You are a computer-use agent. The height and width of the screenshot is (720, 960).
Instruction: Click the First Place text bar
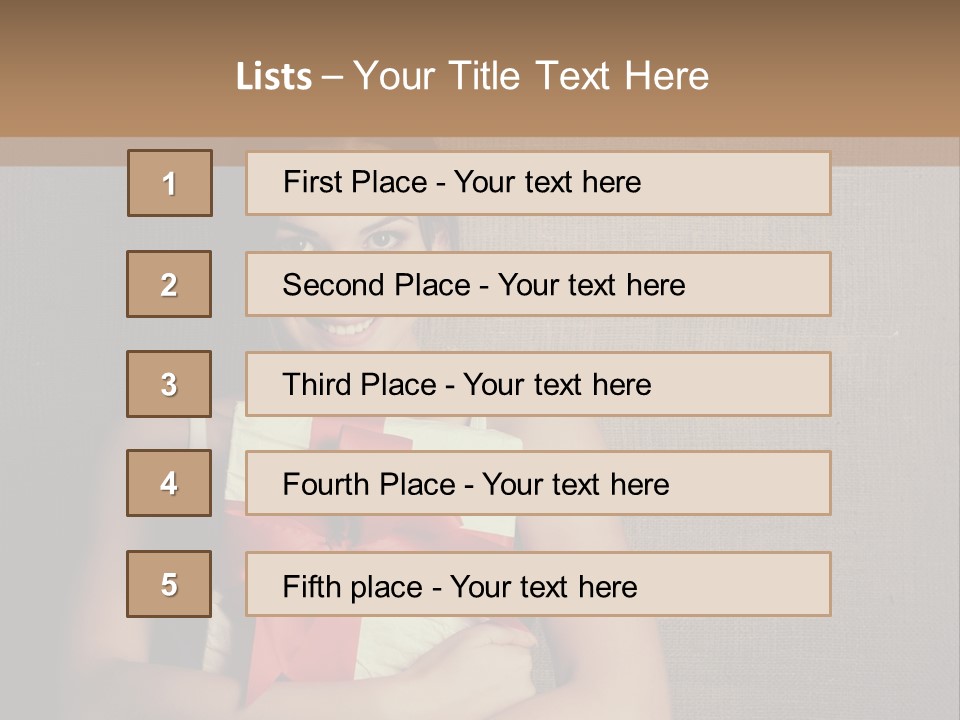coord(538,183)
